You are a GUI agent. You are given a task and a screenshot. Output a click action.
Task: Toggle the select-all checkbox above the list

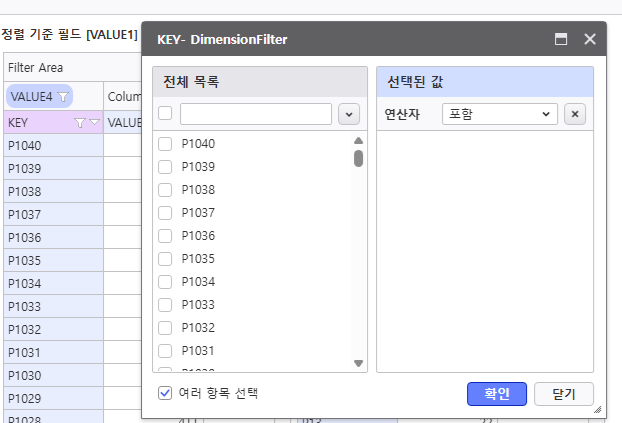tap(165, 114)
